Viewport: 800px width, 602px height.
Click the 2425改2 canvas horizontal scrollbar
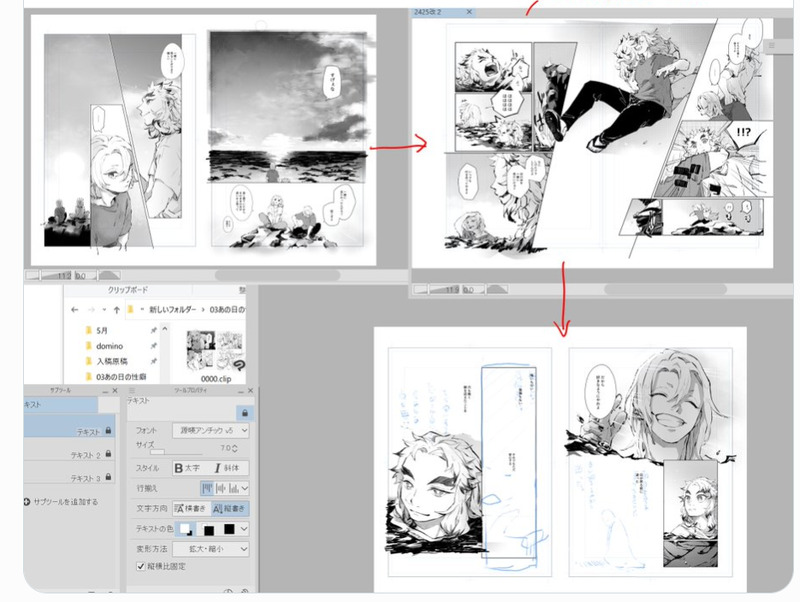pyautogui.click(x=665, y=289)
